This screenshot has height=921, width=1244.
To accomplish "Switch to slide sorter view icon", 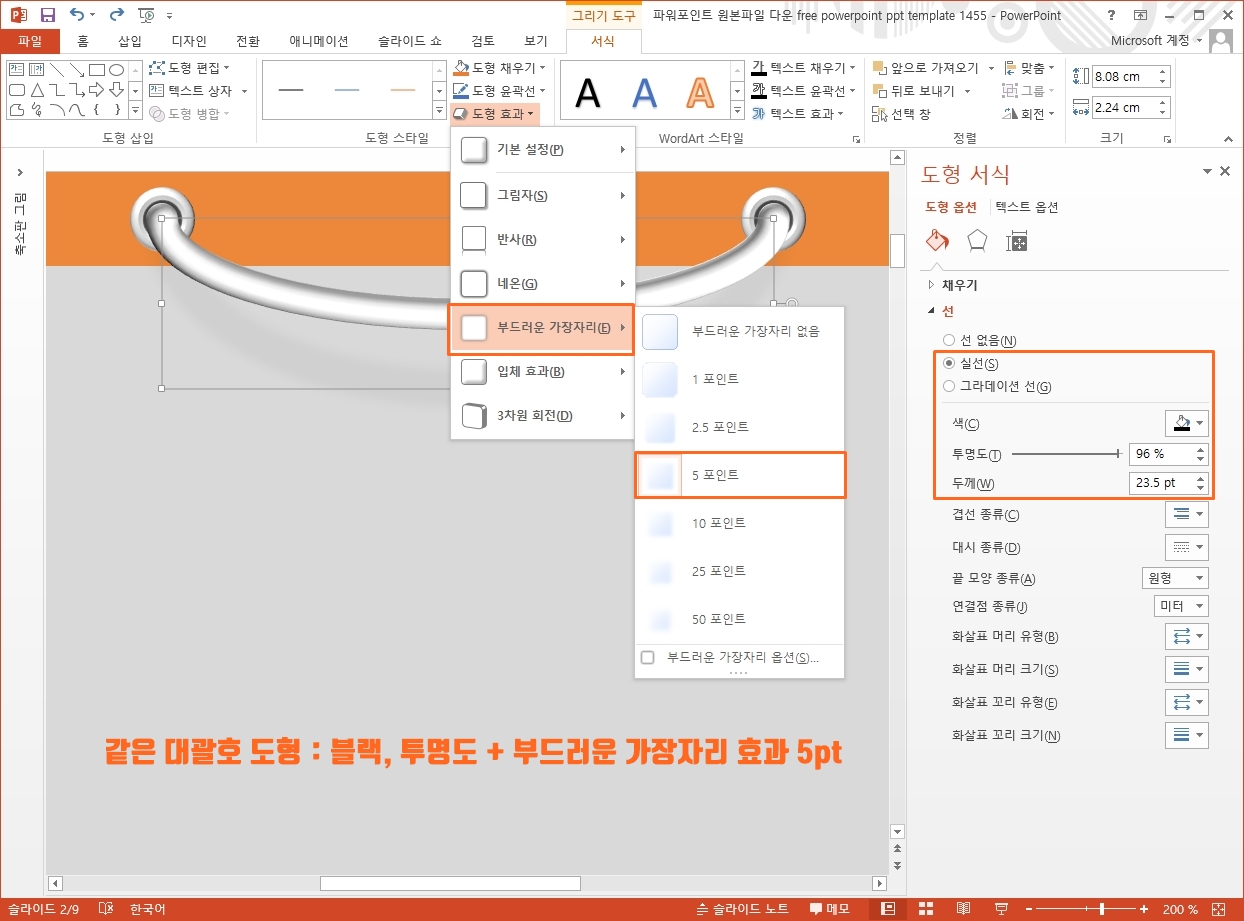I will 926,909.
